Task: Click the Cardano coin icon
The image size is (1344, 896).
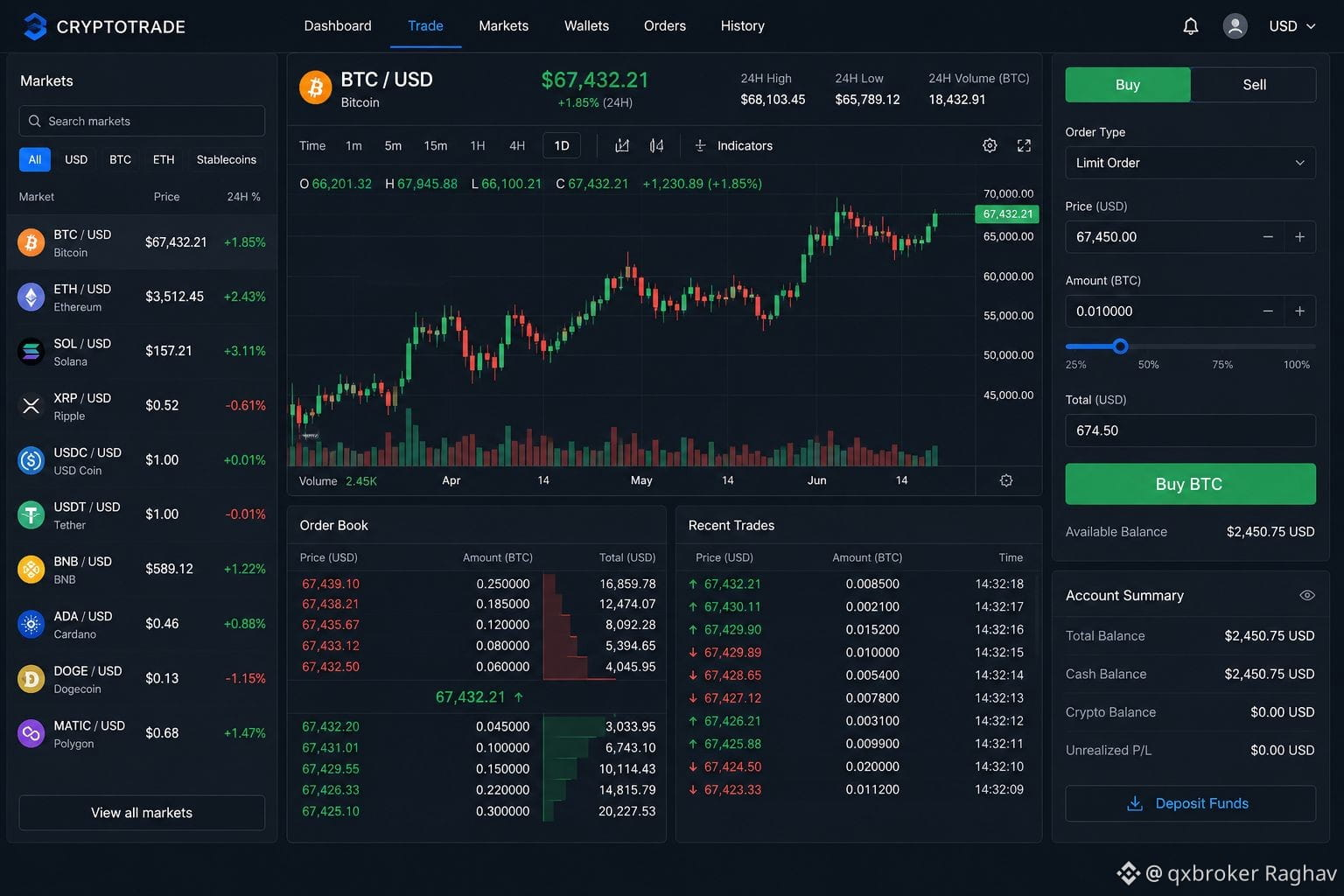Action: [x=31, y=625]
